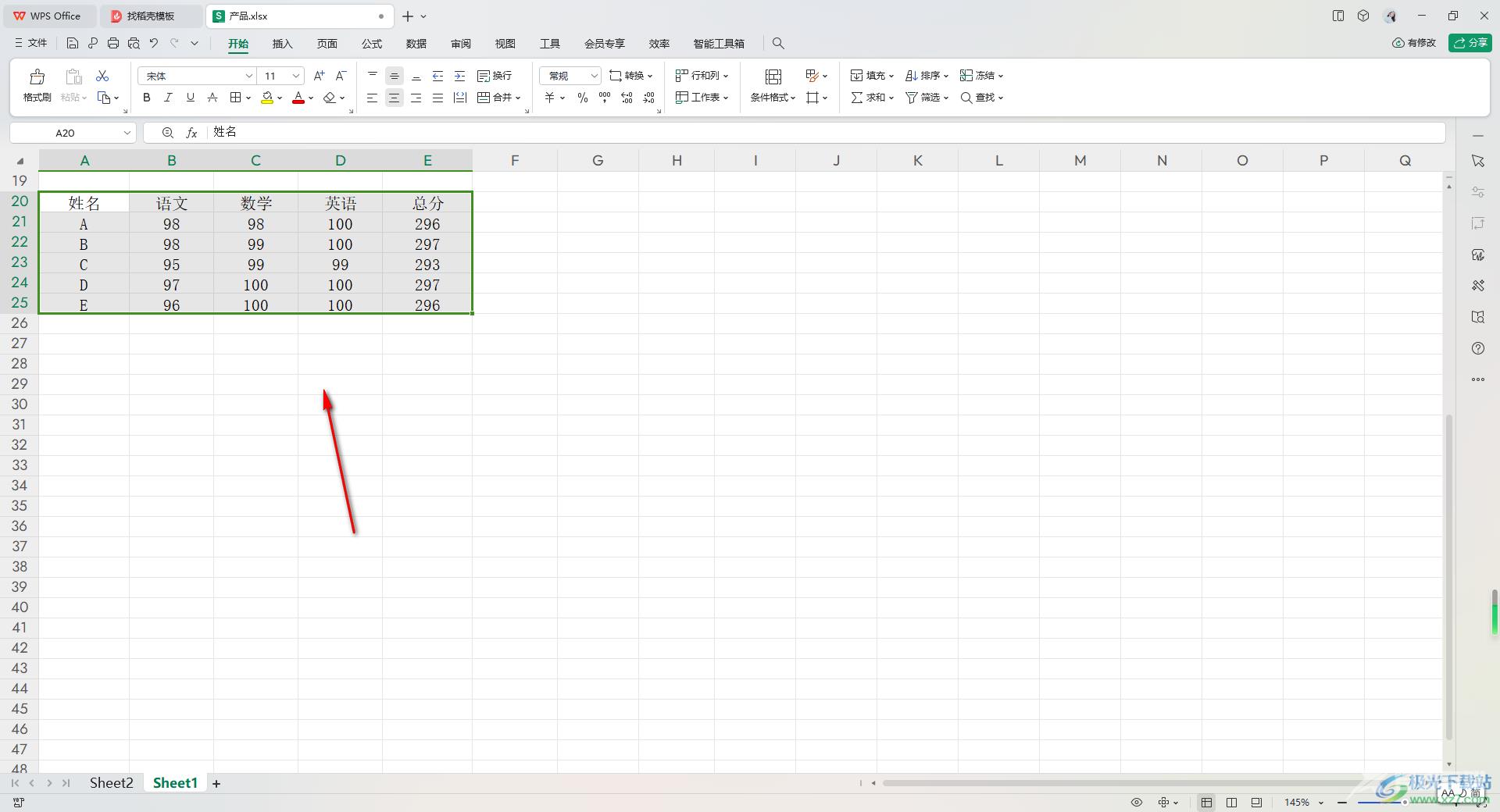Toggle bold formatting
Image resolution: width=1500 pixels, height=812 pixels.
[146, 98]
